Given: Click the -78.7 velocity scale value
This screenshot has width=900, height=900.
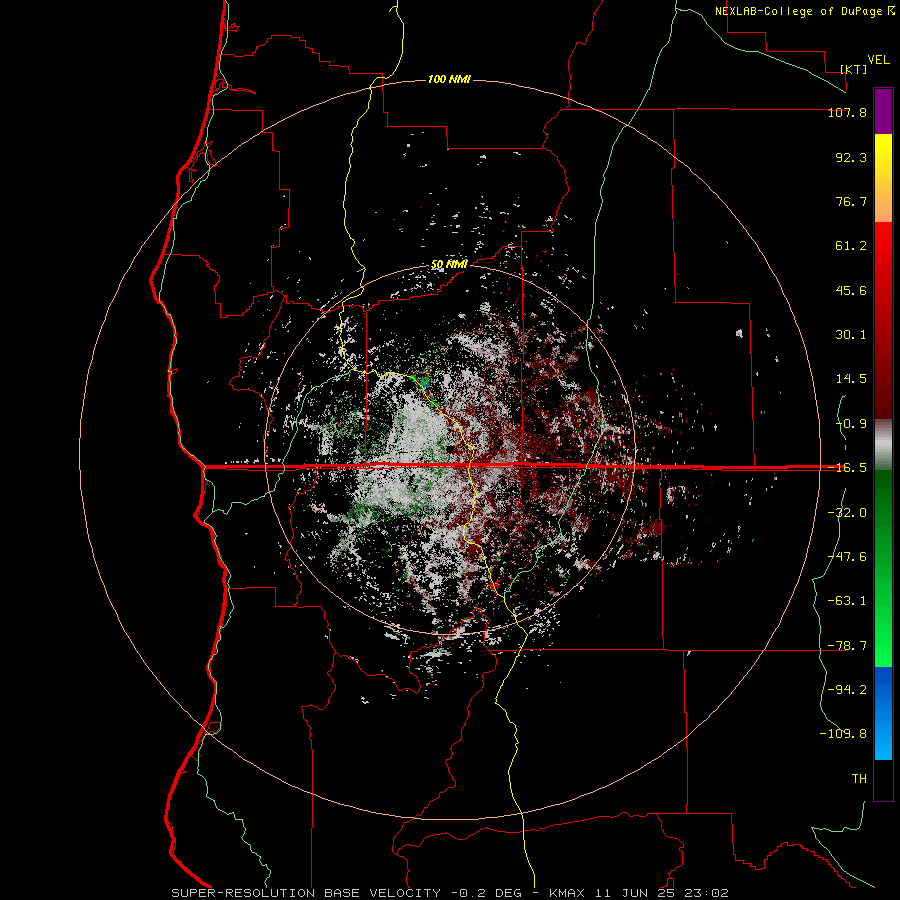Looking at the screenshot, I should coord(847,646).
